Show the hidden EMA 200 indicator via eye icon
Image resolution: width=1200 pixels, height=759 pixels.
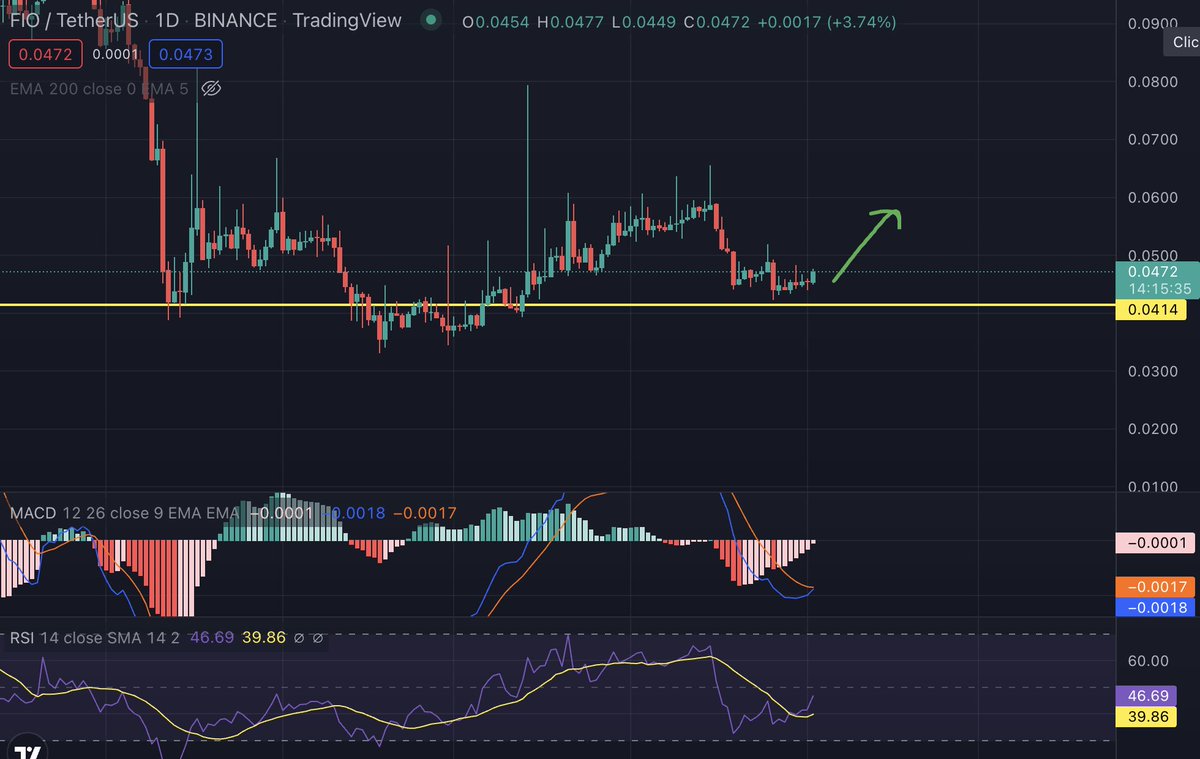pyautogui.click(x=210, y=88)
